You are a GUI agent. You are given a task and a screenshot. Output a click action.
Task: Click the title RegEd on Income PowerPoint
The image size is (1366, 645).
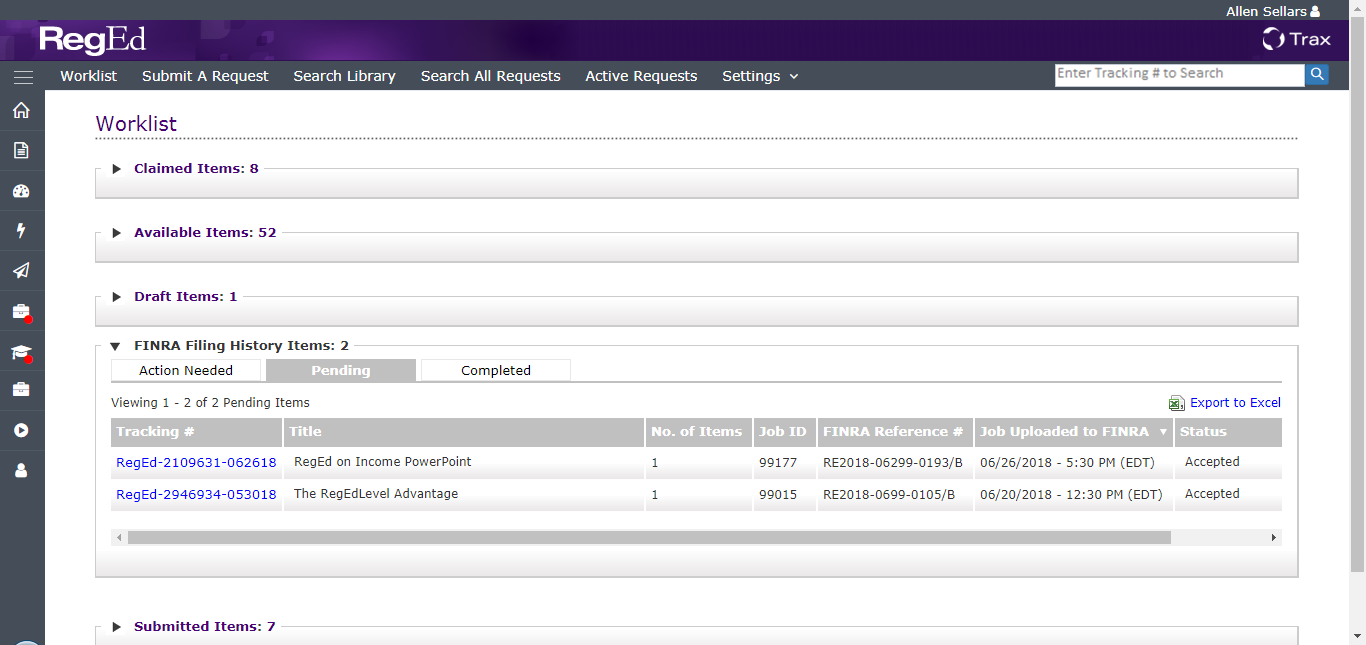click(383, 462)
